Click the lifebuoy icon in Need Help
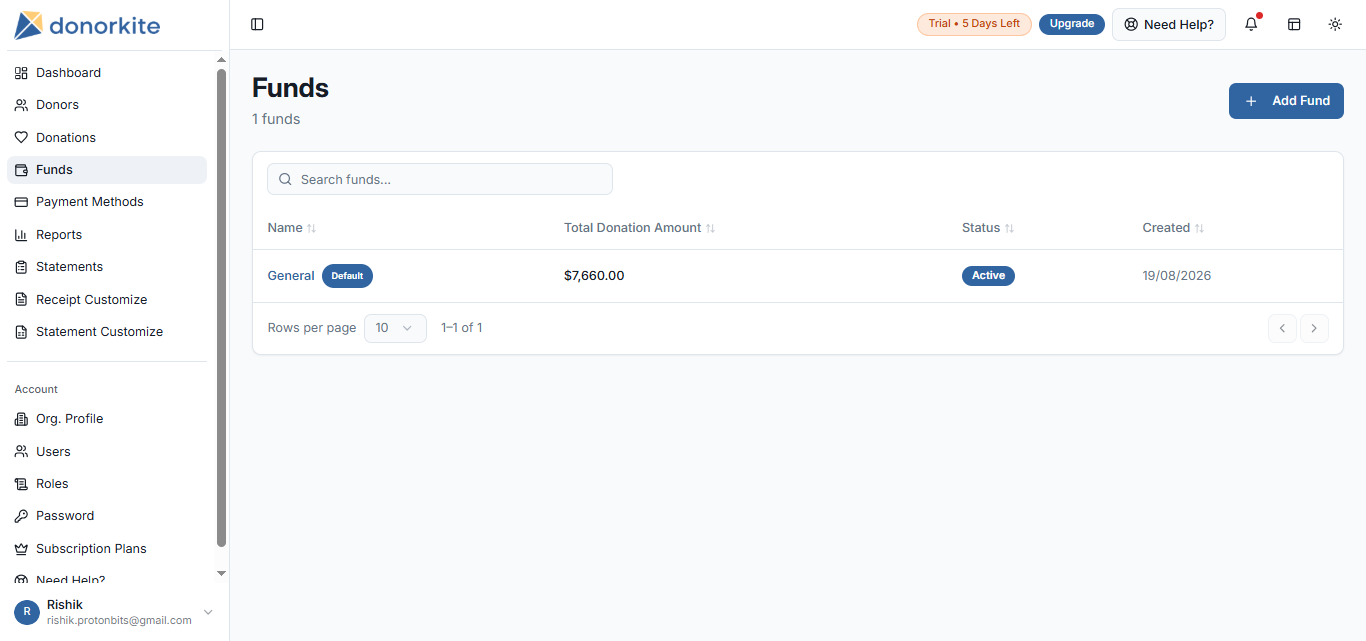 click(1131, 24)
